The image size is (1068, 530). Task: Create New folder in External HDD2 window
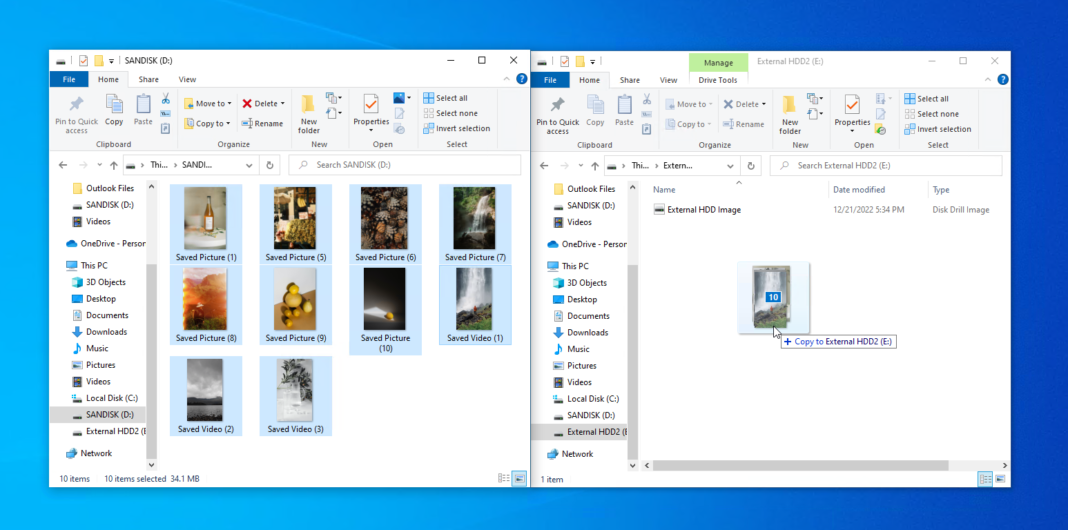pyautogui.click(x=790, y=112)
